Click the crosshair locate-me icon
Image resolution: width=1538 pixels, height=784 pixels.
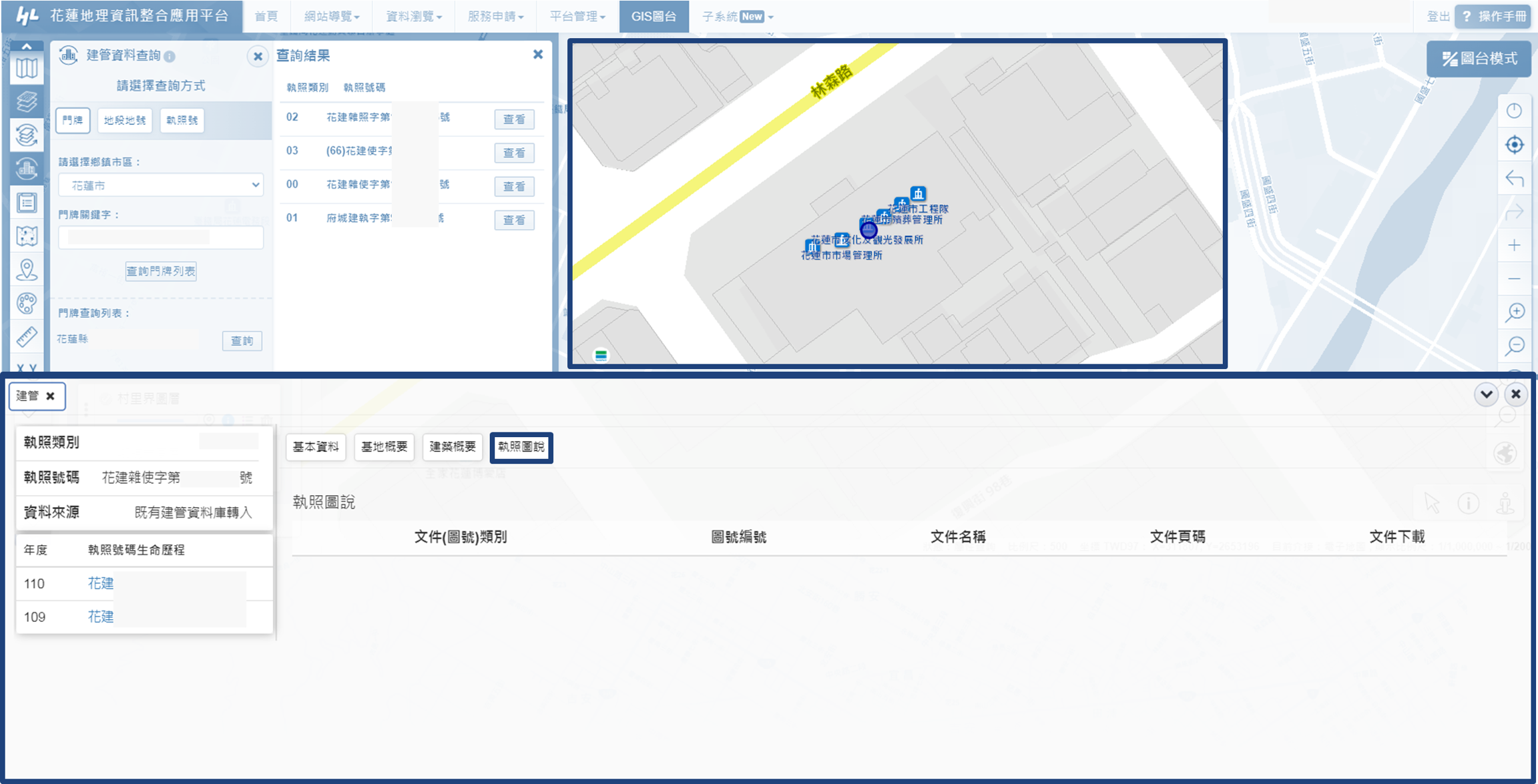1515,145
